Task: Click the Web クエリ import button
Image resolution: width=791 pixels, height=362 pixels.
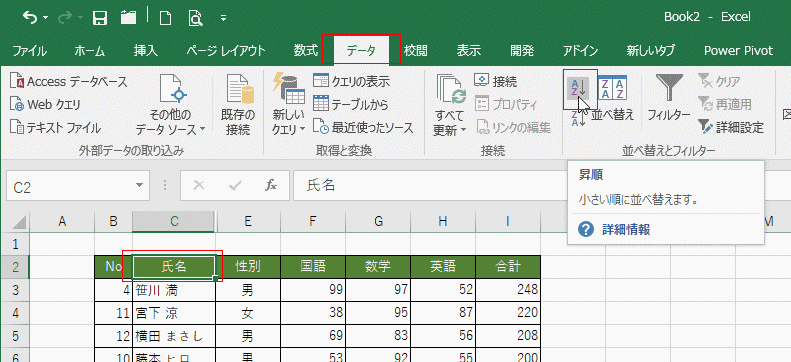Action: pos(45,105)
